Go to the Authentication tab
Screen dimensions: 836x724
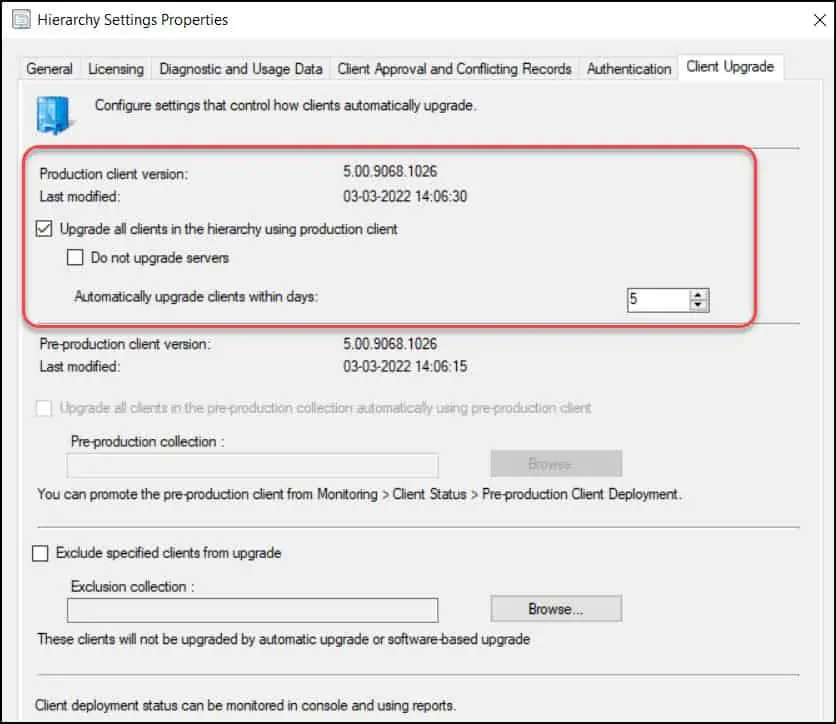629,69
